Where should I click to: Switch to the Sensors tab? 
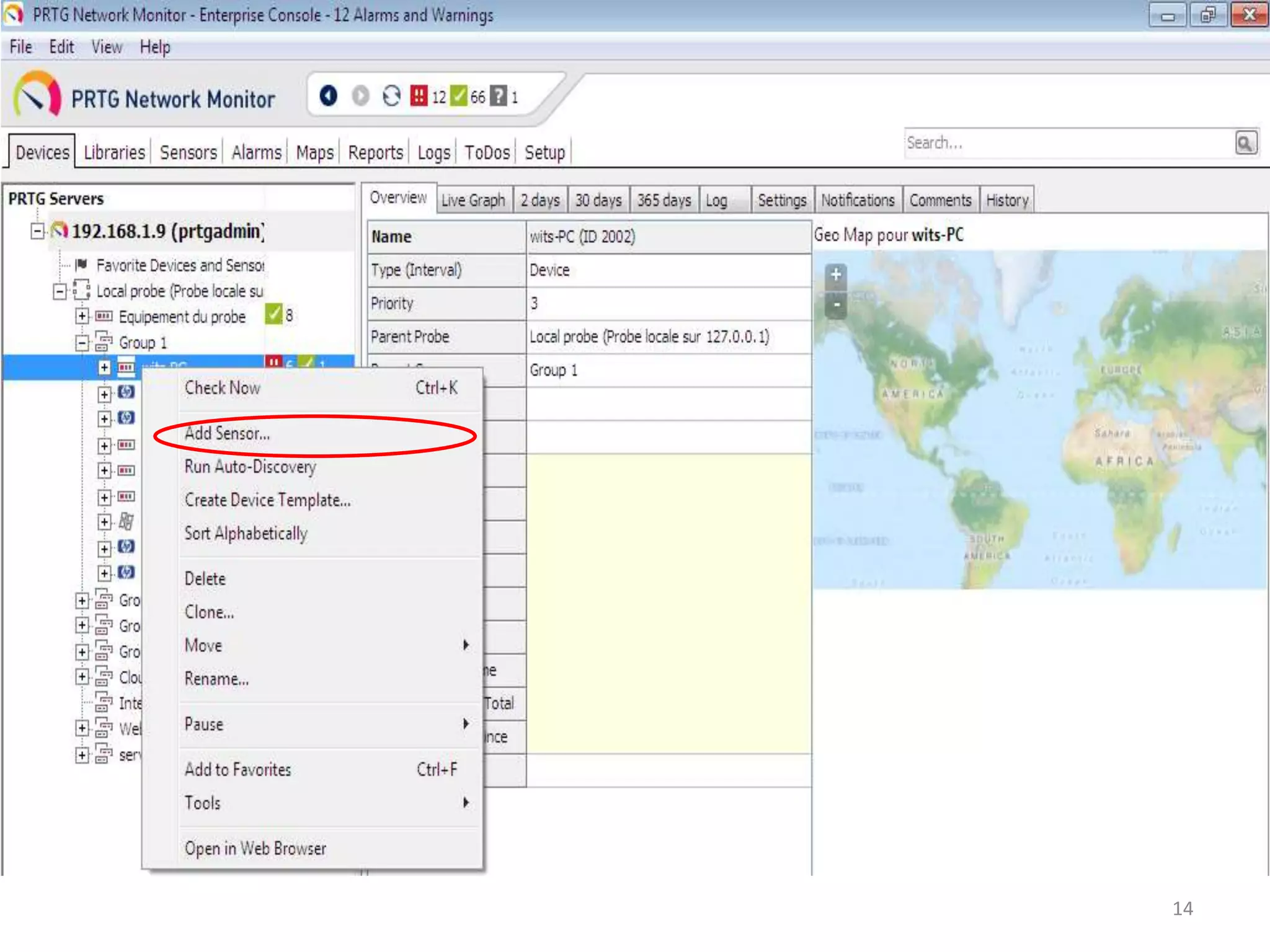click(189, 152)
